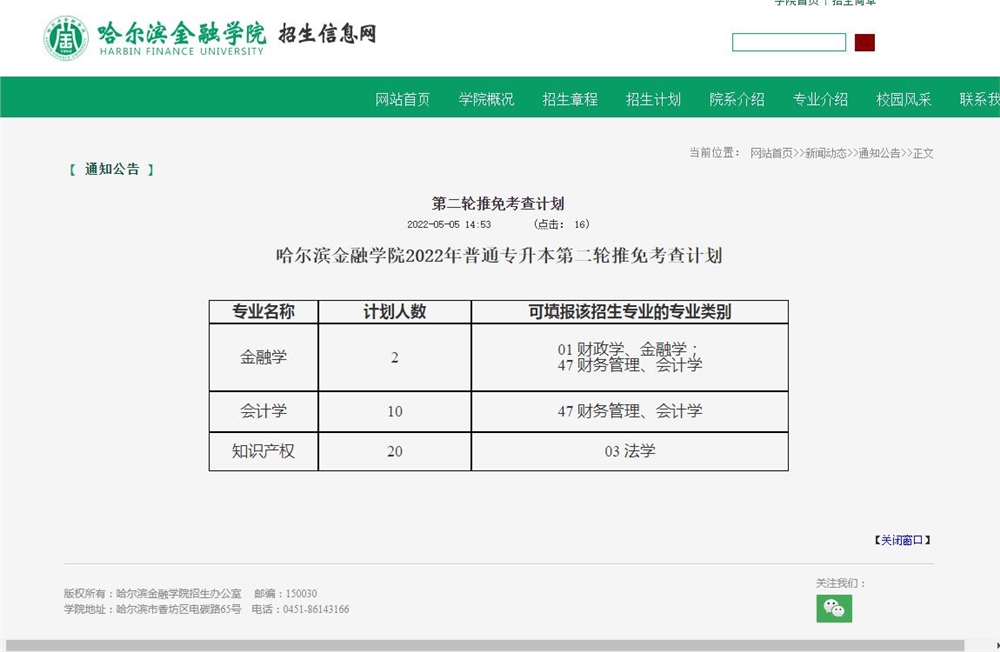
Task: Click the 通知公告 breadcrumb link
Action: point(879,153)
